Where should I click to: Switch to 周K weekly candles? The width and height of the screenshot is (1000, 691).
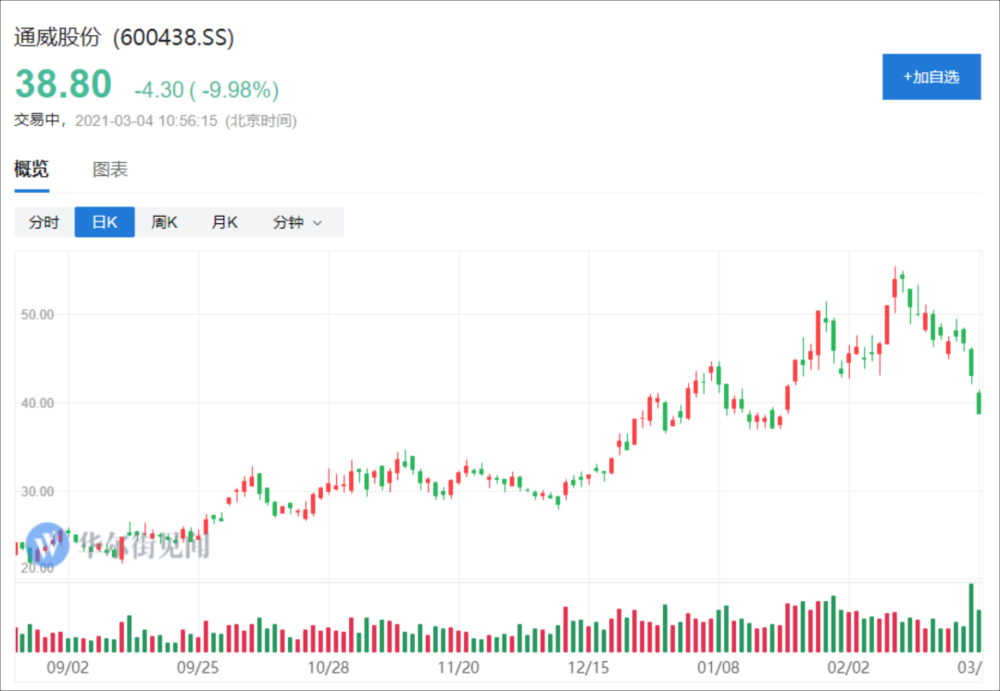point(165,222)
